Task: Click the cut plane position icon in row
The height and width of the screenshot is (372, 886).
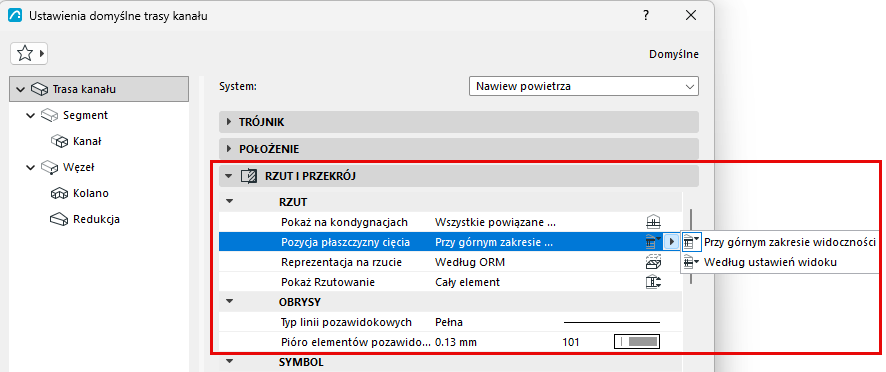Action: coord(653,242)
